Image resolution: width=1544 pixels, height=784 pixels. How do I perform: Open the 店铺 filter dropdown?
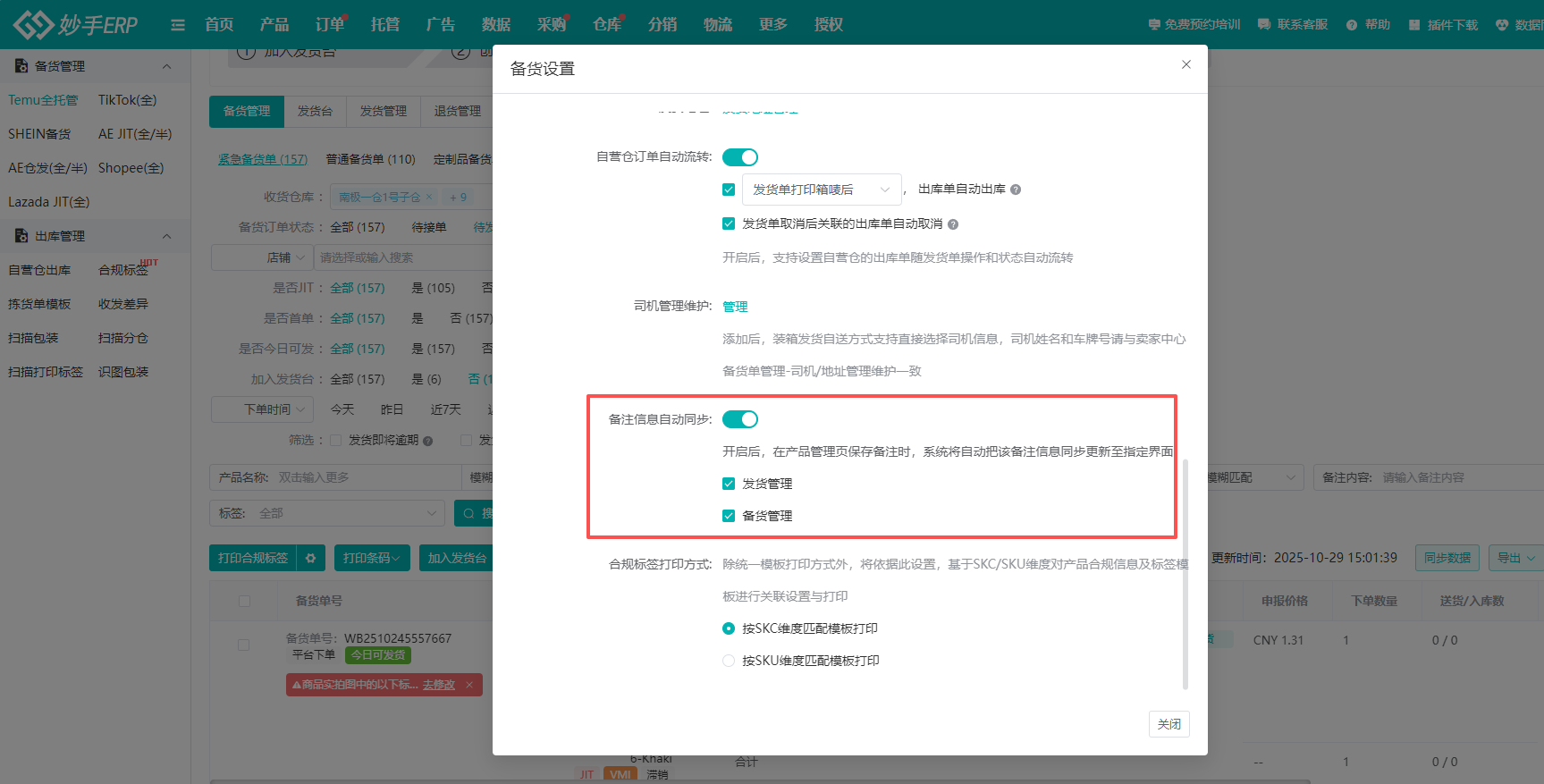tap(262, 257)
